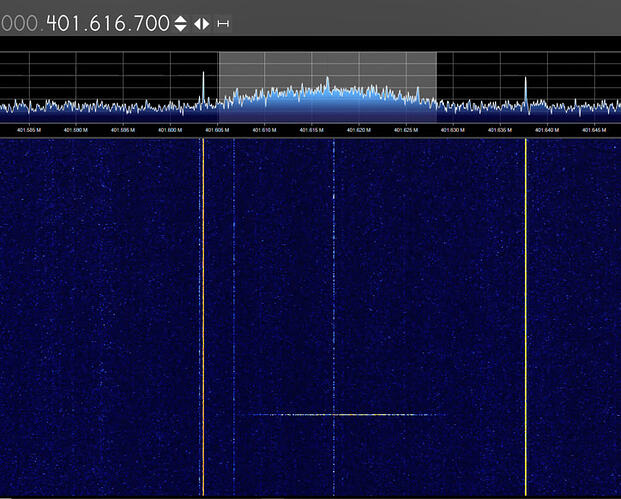Image resolution: width=621 pixels, height=499 pixels.
Task: Click the 401.635 M frequency axis label
Action: coord(500,130)
